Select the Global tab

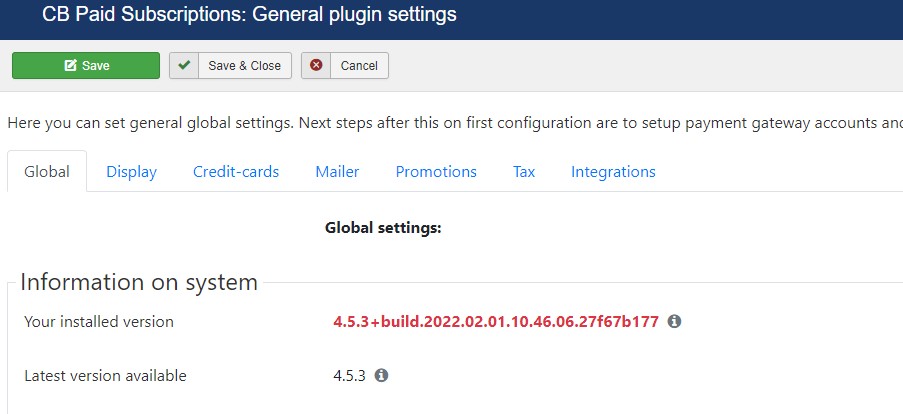click(x=47, y=172)
